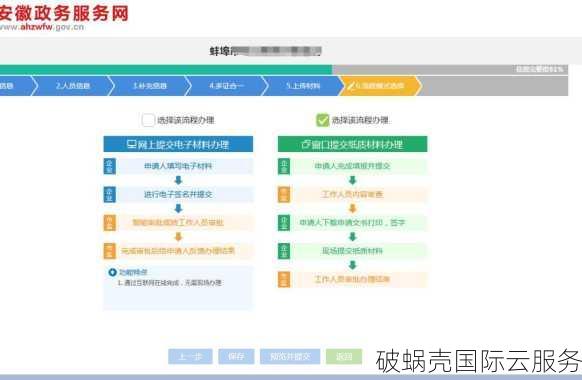Click the green 返回 button
This screenshot has height=380, width=582.
pos(344,357)
